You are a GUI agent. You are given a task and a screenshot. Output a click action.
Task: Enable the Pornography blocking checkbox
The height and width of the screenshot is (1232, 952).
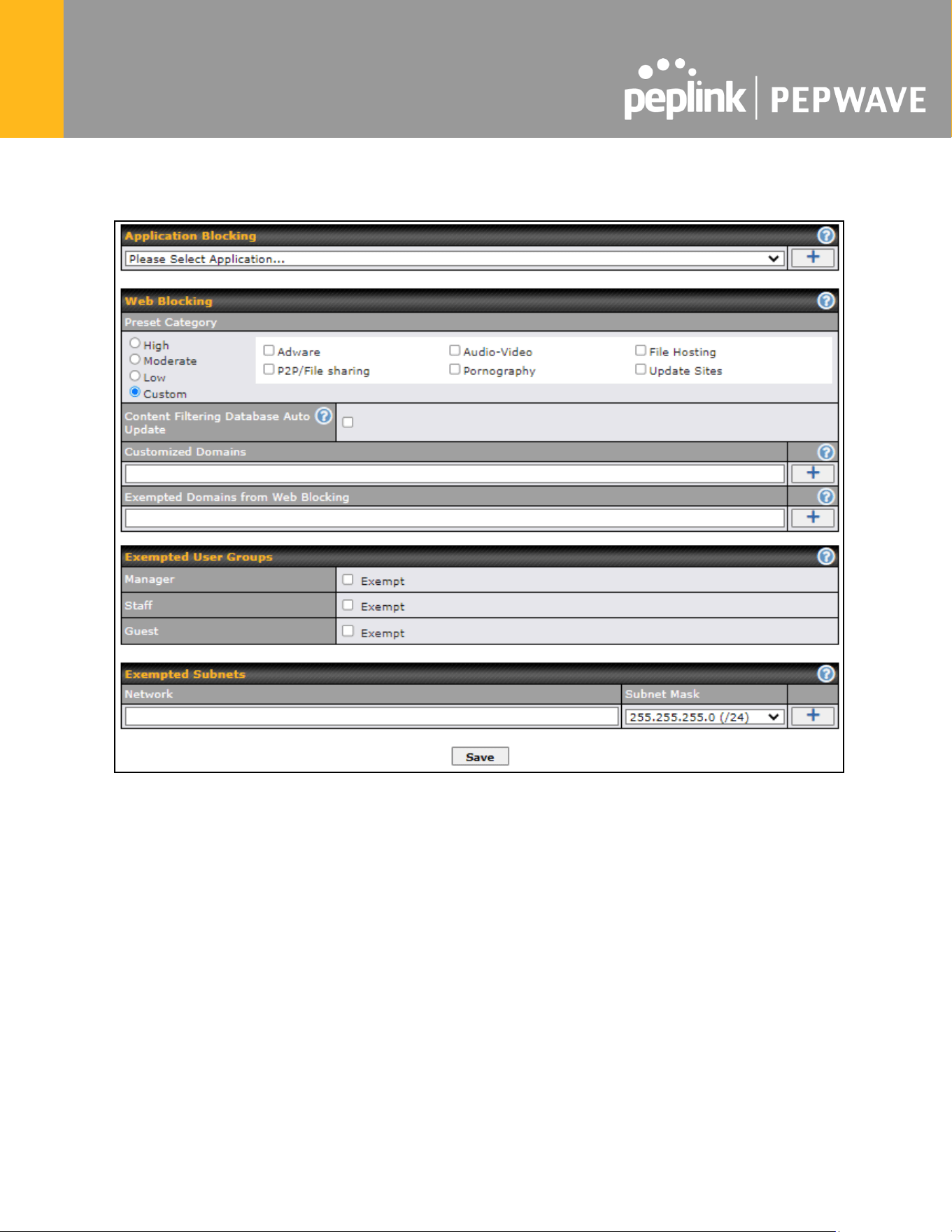point(455,369)
